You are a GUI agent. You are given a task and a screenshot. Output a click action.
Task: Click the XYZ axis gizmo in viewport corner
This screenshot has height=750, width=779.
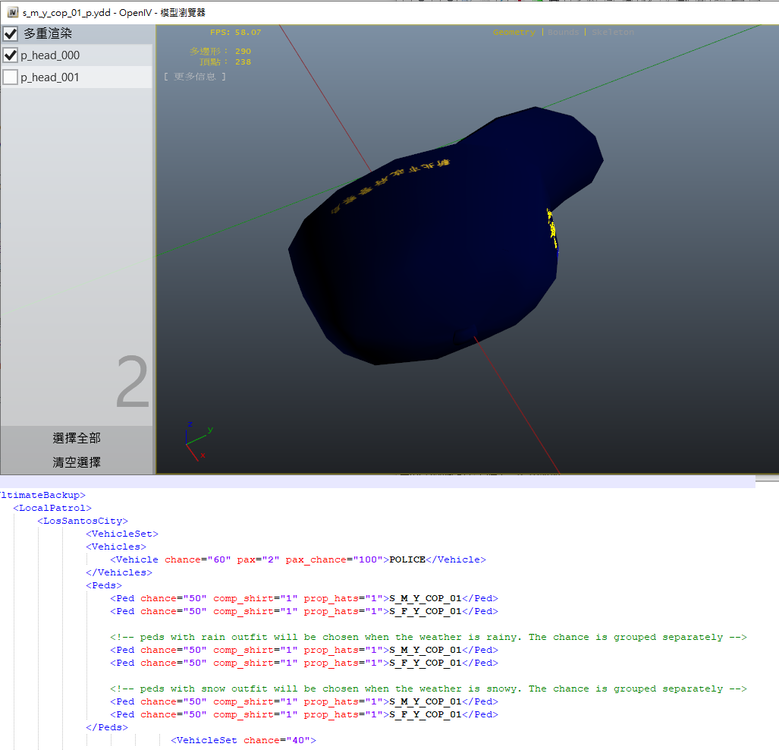coord(196,440)
